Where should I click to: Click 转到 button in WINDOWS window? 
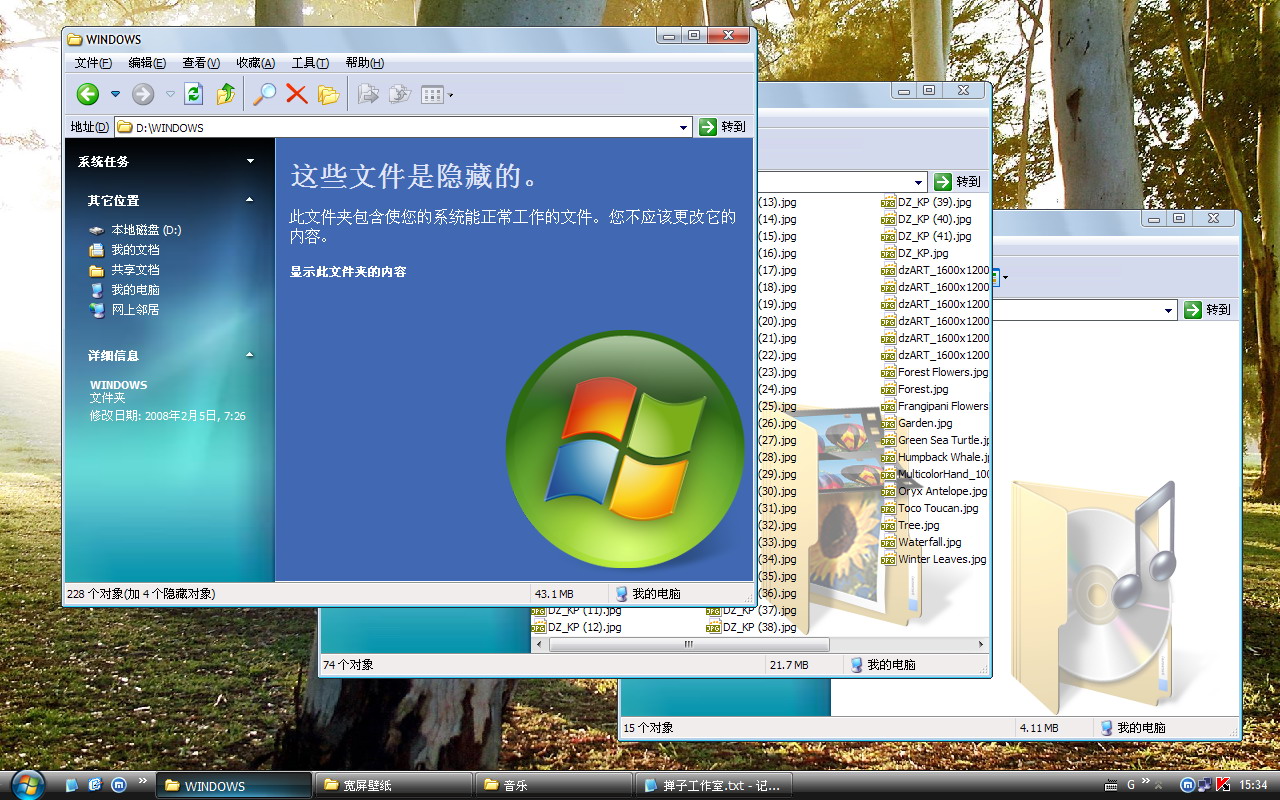click(x=723, y=127)
